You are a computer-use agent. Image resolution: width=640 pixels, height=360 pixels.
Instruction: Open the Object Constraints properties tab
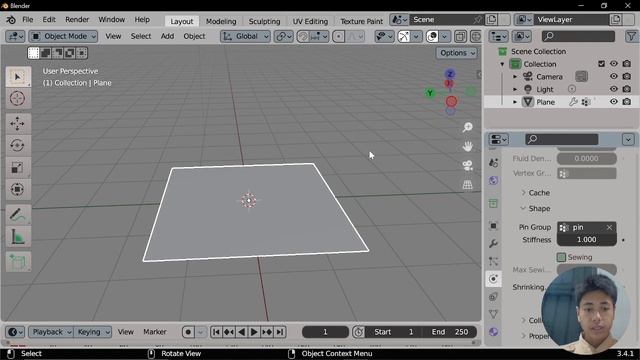point(493,296)
